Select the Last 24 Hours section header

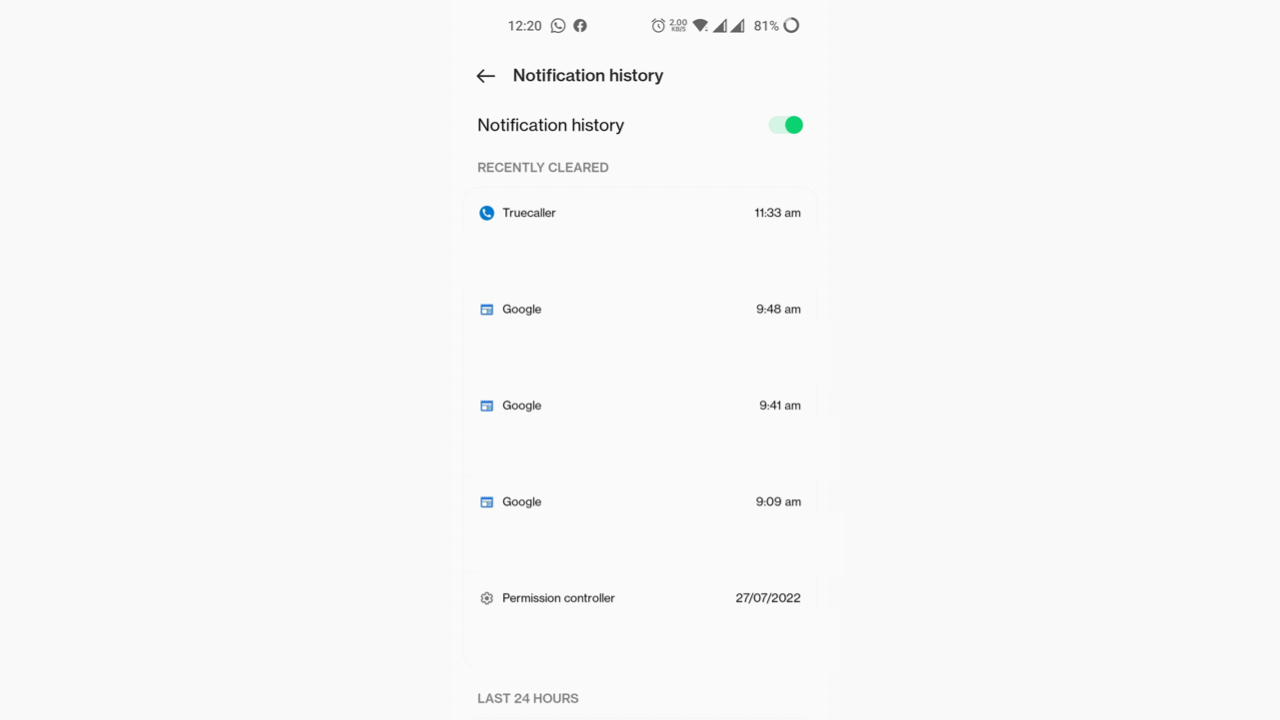click(x=528, y=698)
